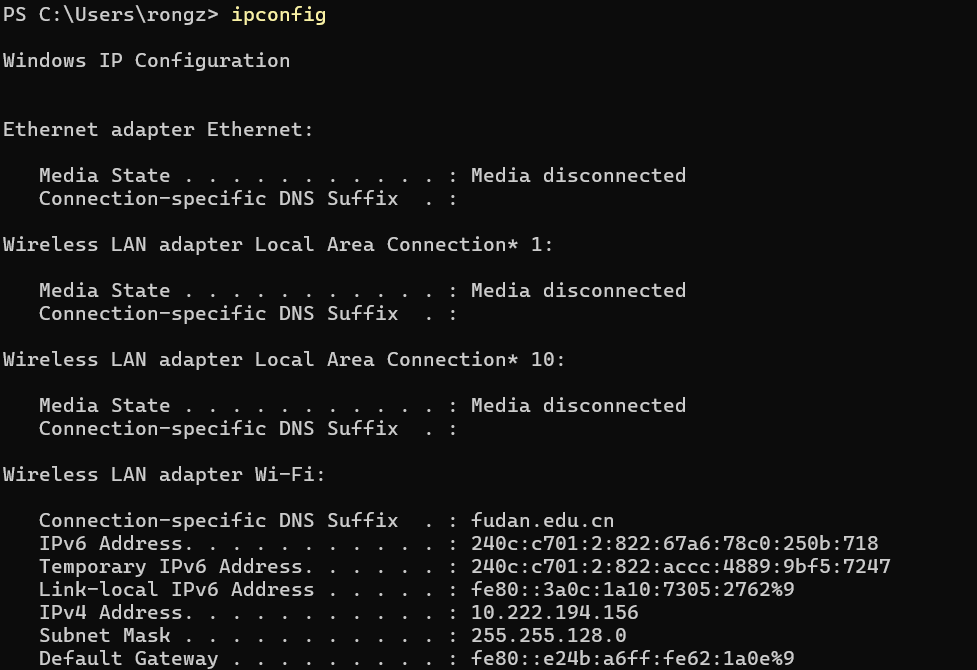Screen dimensions: 977x670
Task: Click the Local Area Connection* 10 heading
Action: 284,360
